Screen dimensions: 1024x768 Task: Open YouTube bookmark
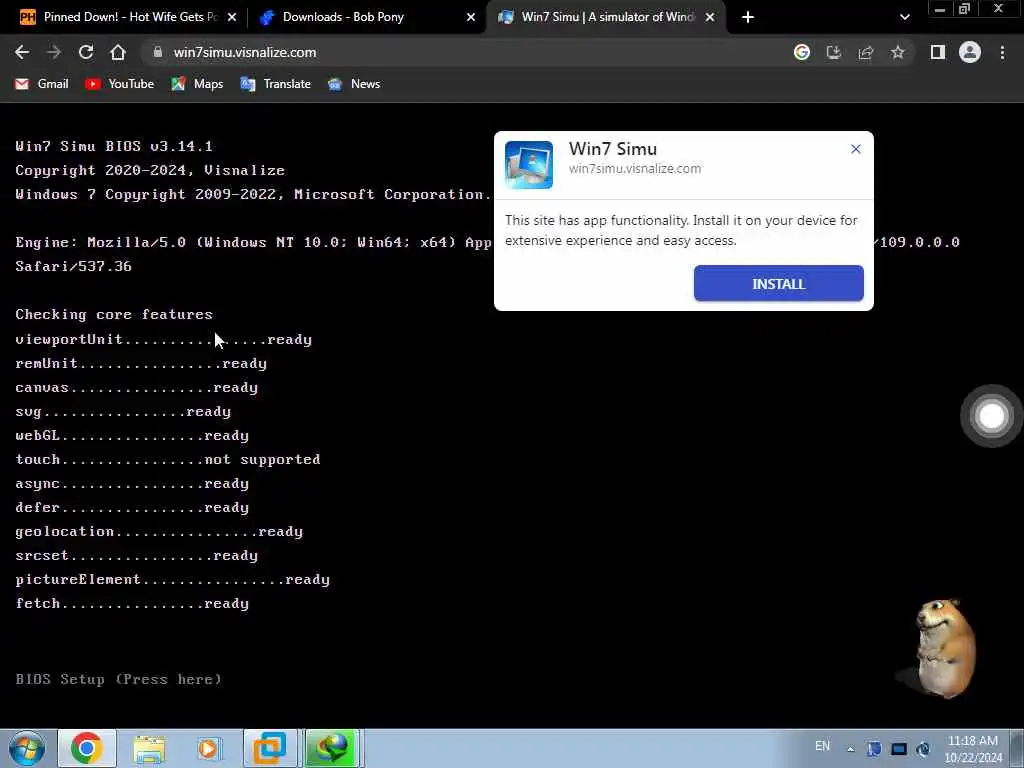point(120,84)
